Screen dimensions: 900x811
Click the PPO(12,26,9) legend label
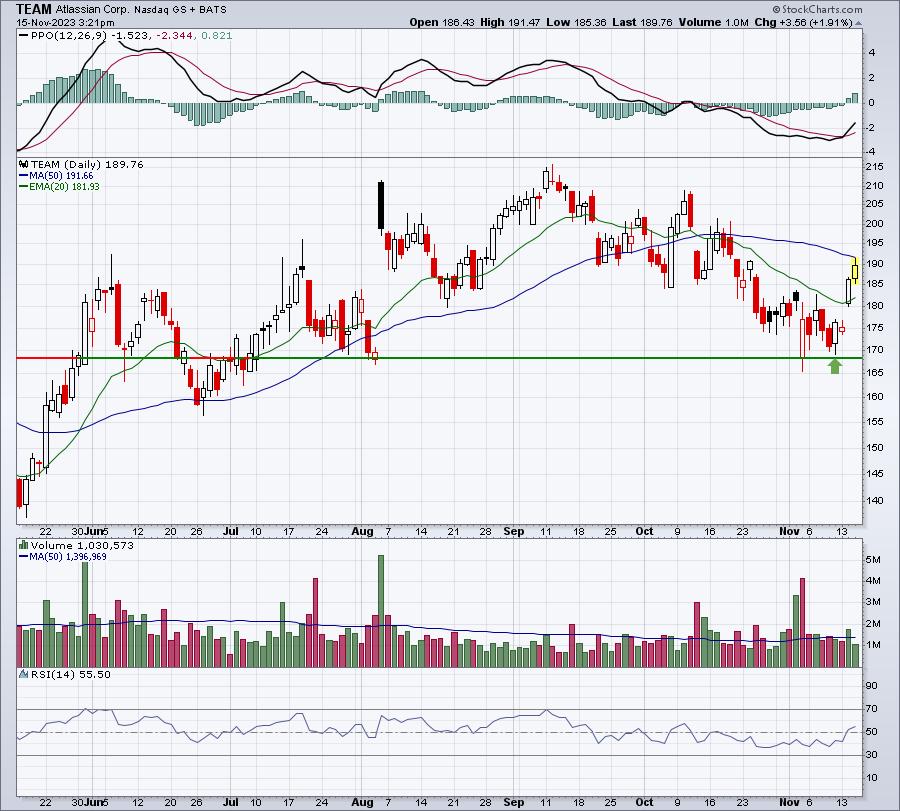click(63, 36)
